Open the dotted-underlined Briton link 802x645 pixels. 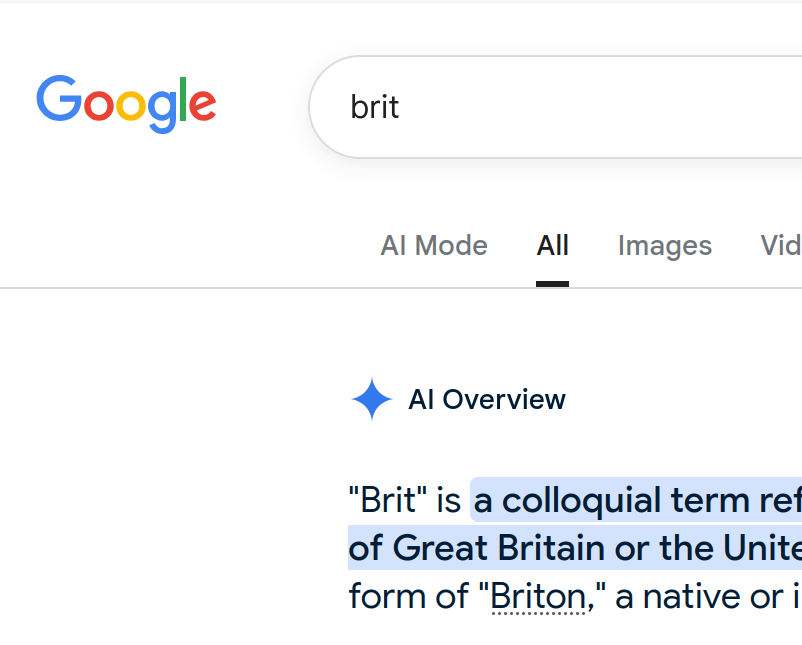[x=538, y=596]
